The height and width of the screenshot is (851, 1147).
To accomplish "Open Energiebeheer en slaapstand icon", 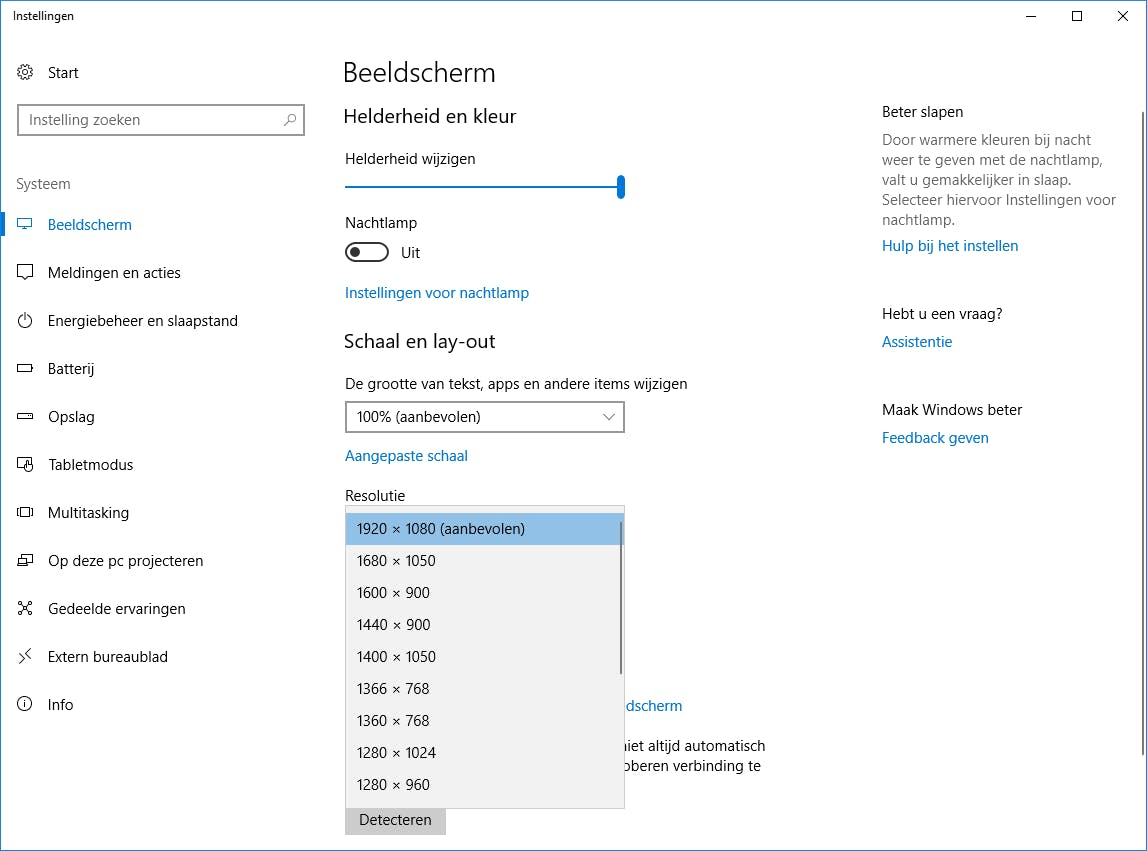I will tap(26, 321).
